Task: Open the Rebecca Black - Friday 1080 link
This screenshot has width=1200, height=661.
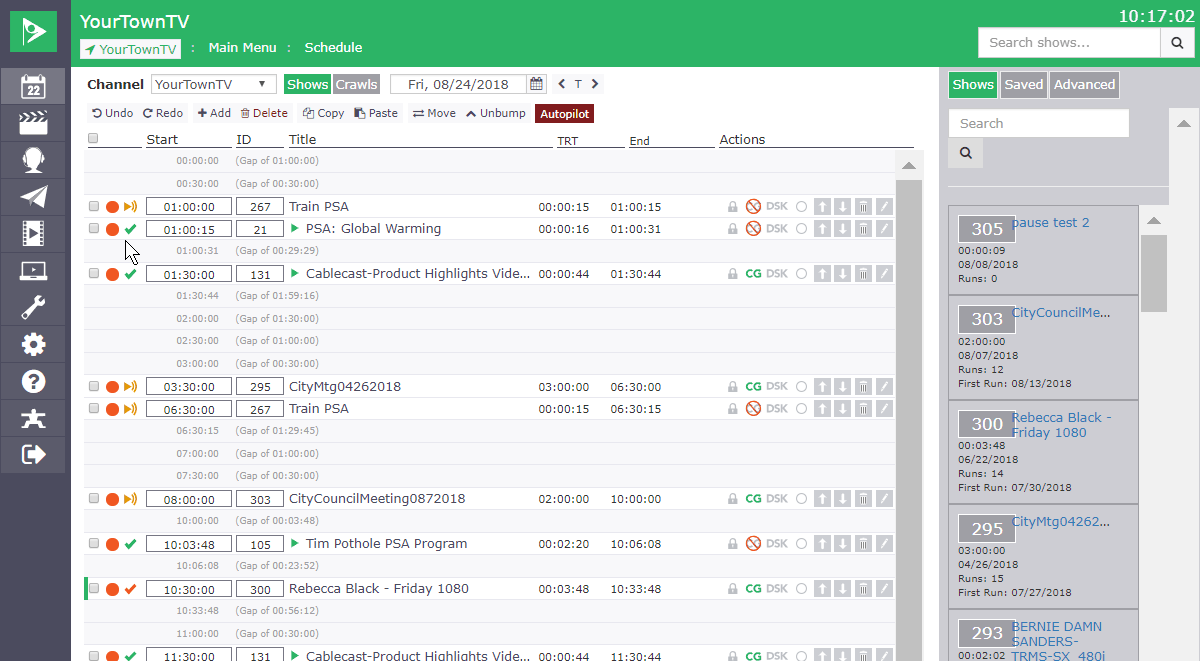Action: tap(1062, 425)
